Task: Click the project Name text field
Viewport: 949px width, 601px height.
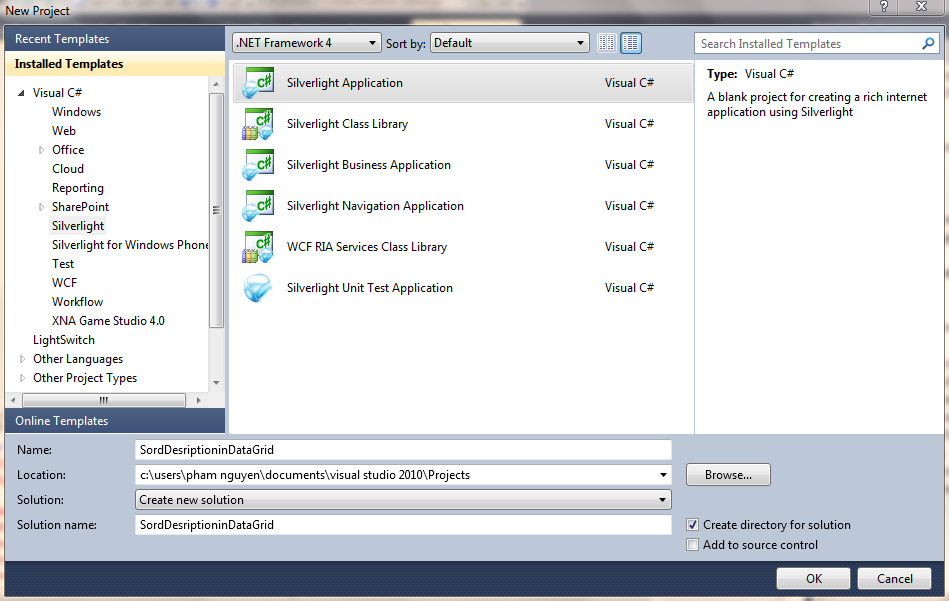Action: point(403,450)
